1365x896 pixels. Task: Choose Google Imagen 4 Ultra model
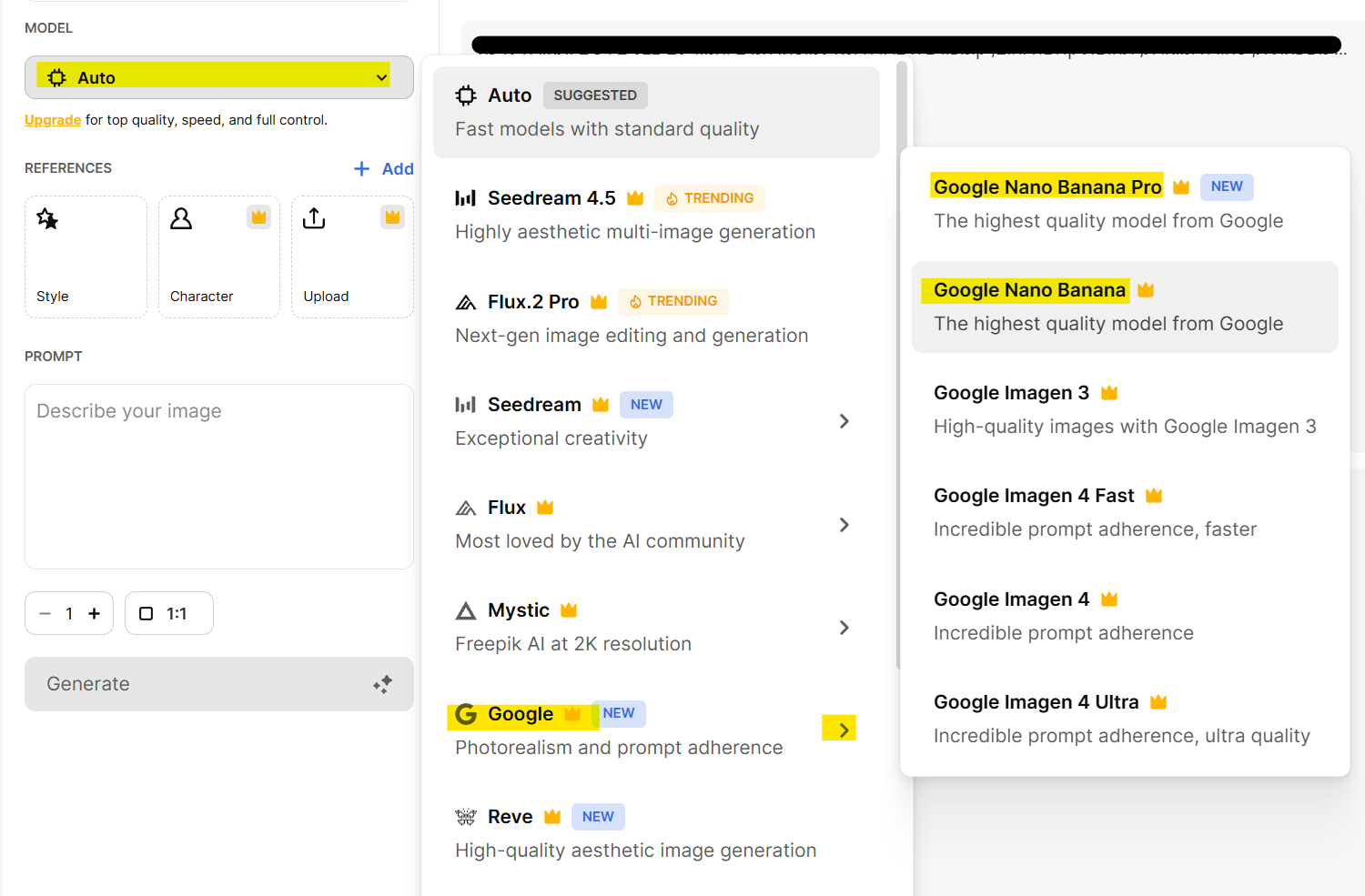[x=1036, y=702]
